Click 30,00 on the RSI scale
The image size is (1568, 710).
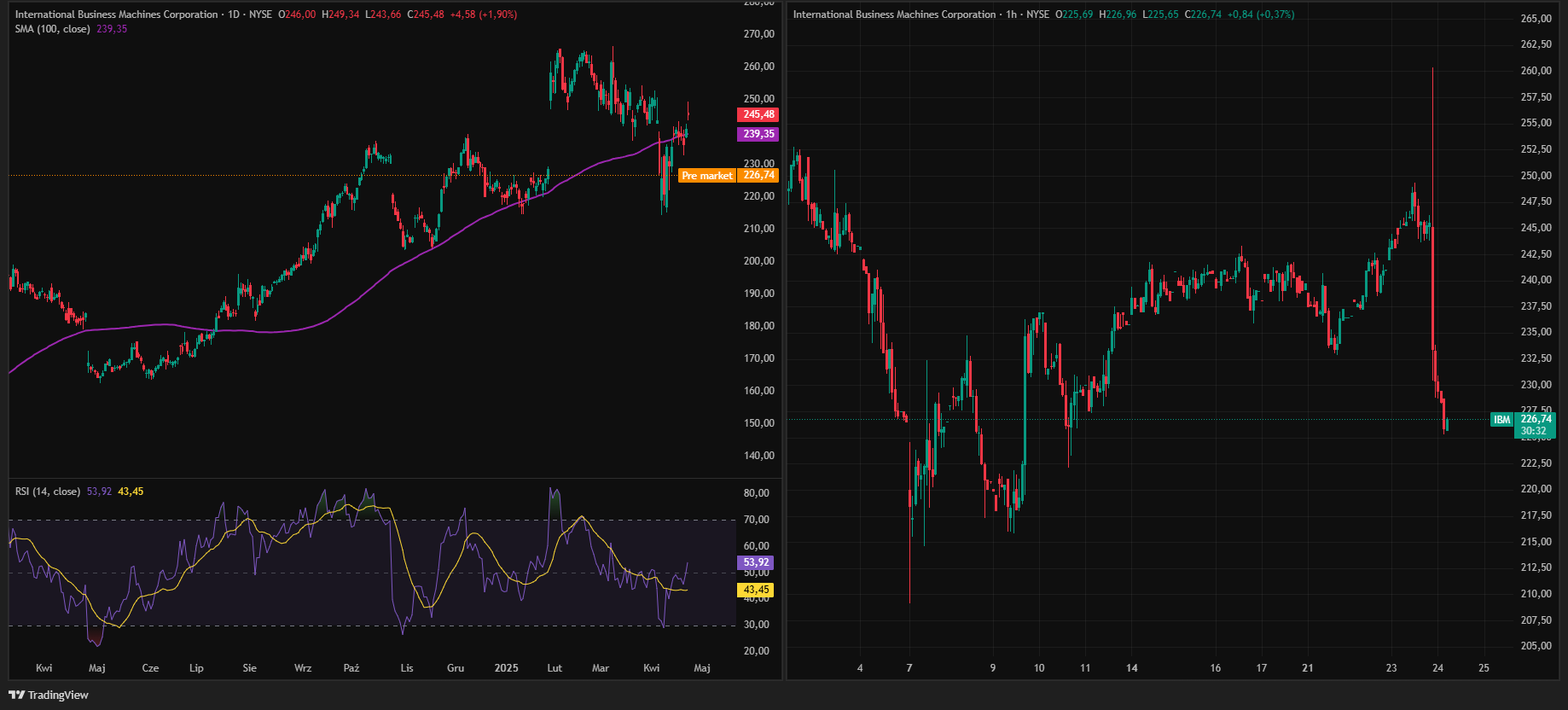[x=757, y=625]
